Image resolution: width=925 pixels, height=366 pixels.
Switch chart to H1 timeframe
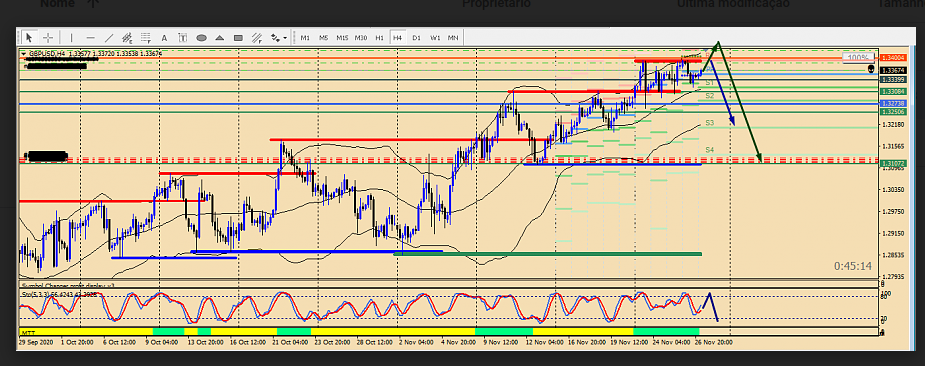click(x=379, y=38)
